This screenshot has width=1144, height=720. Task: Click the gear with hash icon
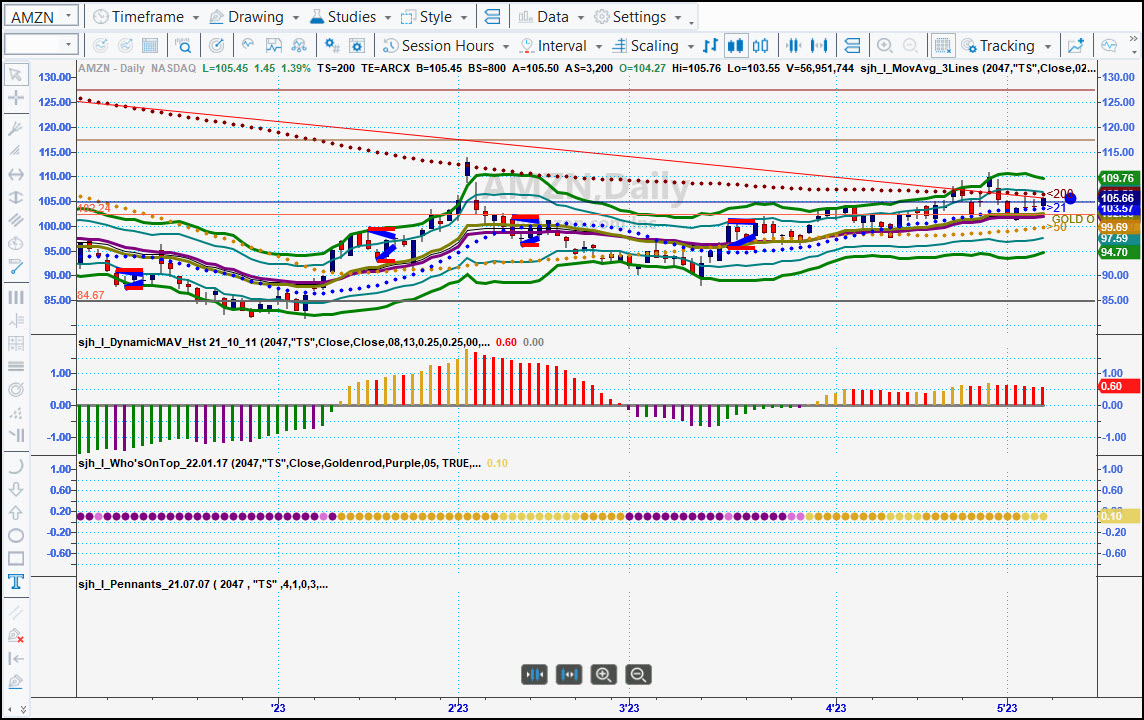(332, 45)
